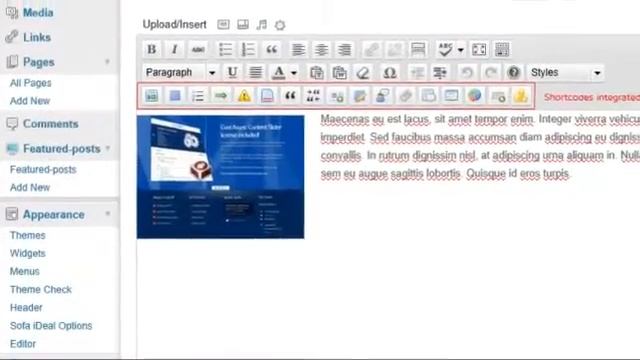640x360 pixels.
Task: Click the blockquote button in top toolbar row
Action: coord(271,49)
